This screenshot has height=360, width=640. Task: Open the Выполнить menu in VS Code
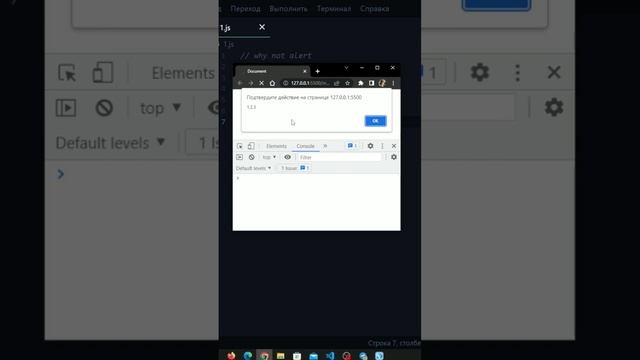tap(289, 9)
